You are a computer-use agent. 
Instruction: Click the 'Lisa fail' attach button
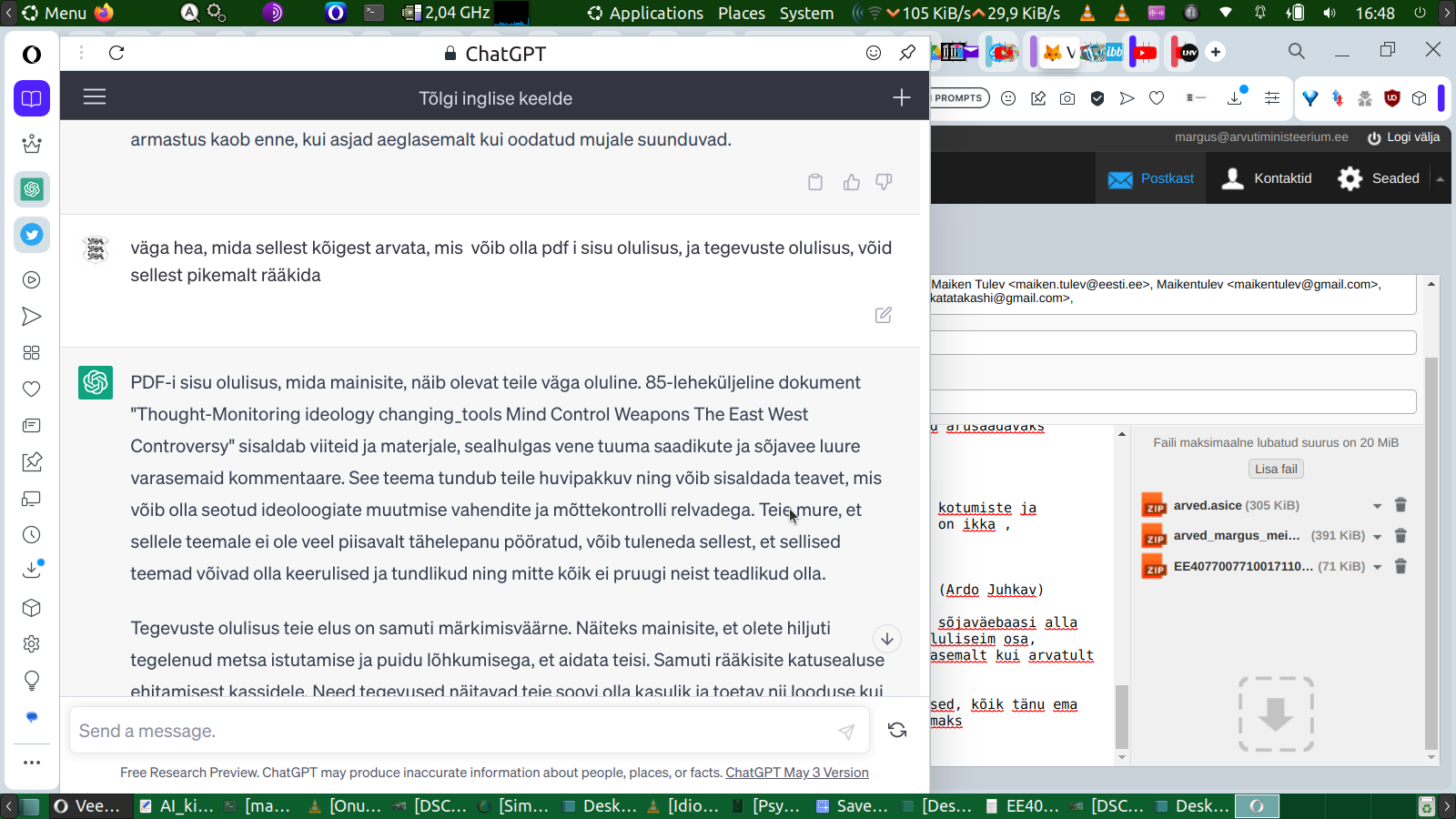1276,469
